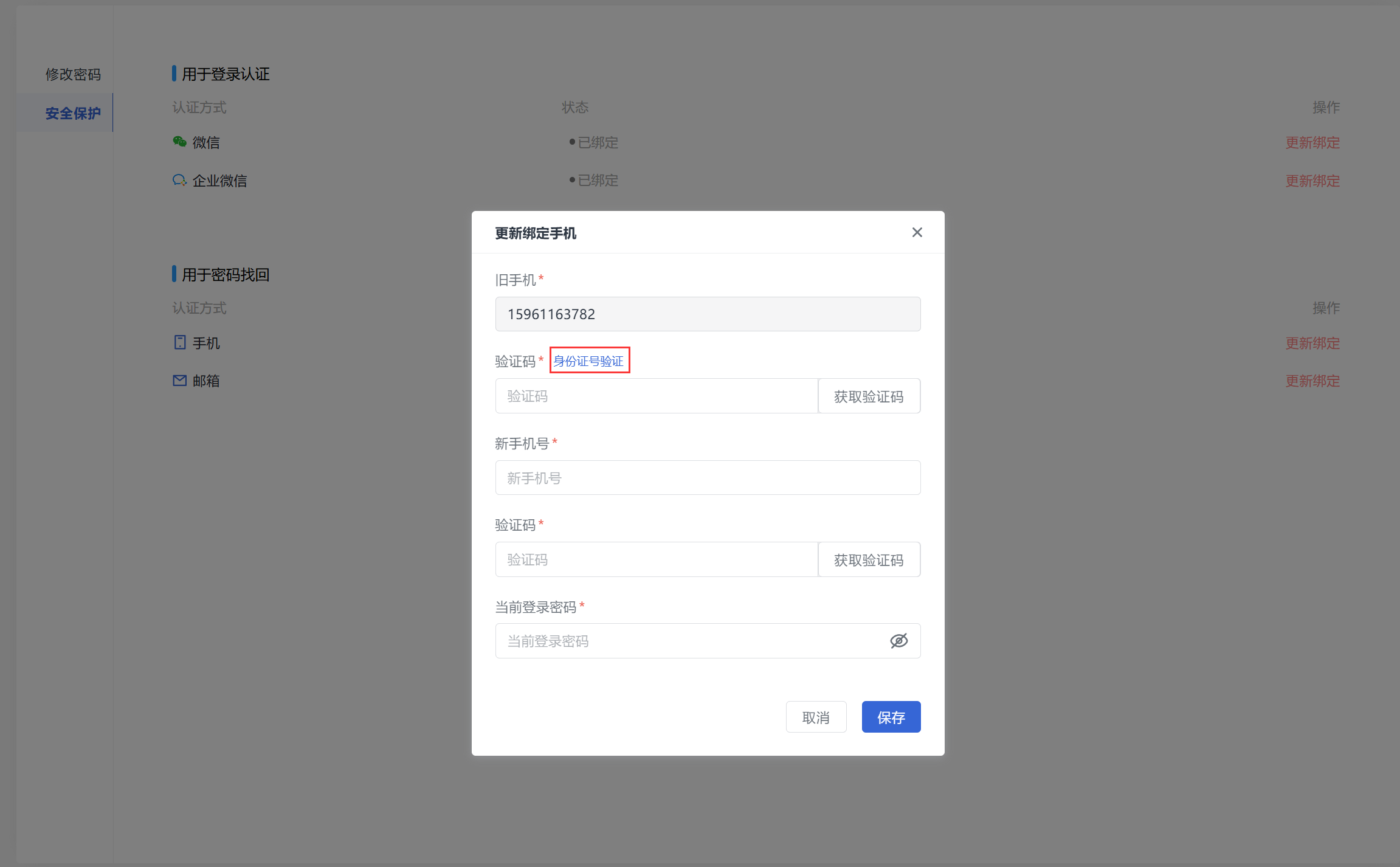Click the WeChat icon

click(179, 142)
